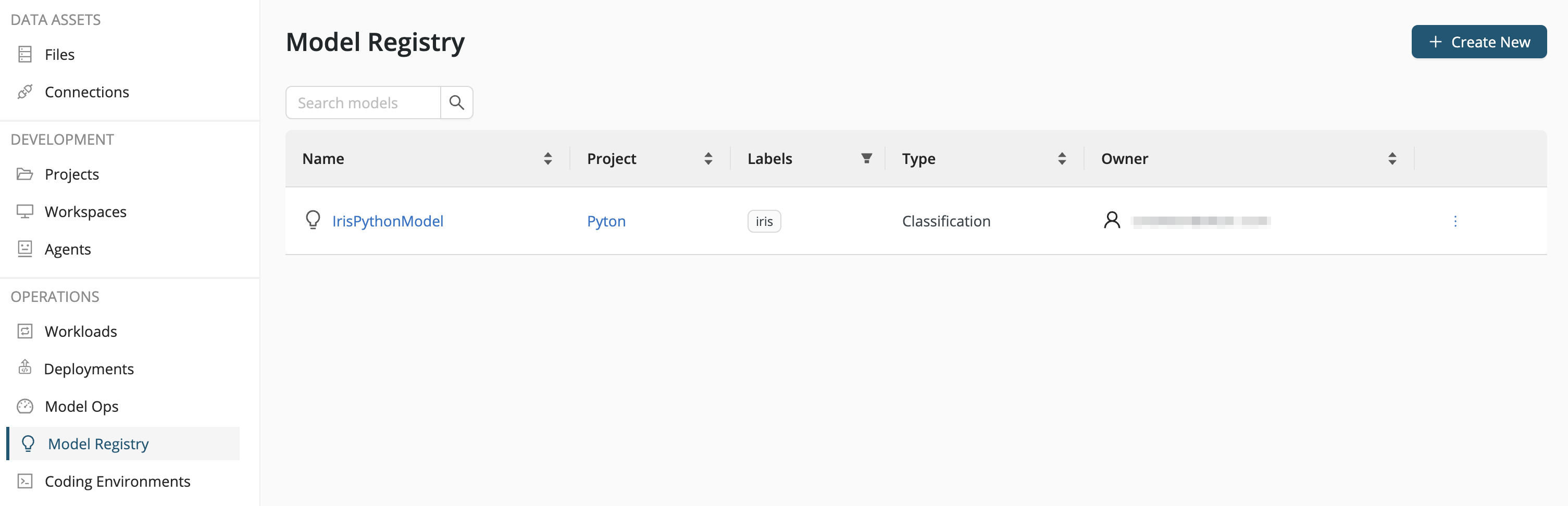Open the IrisPythonModel row actions menu
This screenshot has height=506, width=1568.
pyautogui.click(x=1455, y=221)
